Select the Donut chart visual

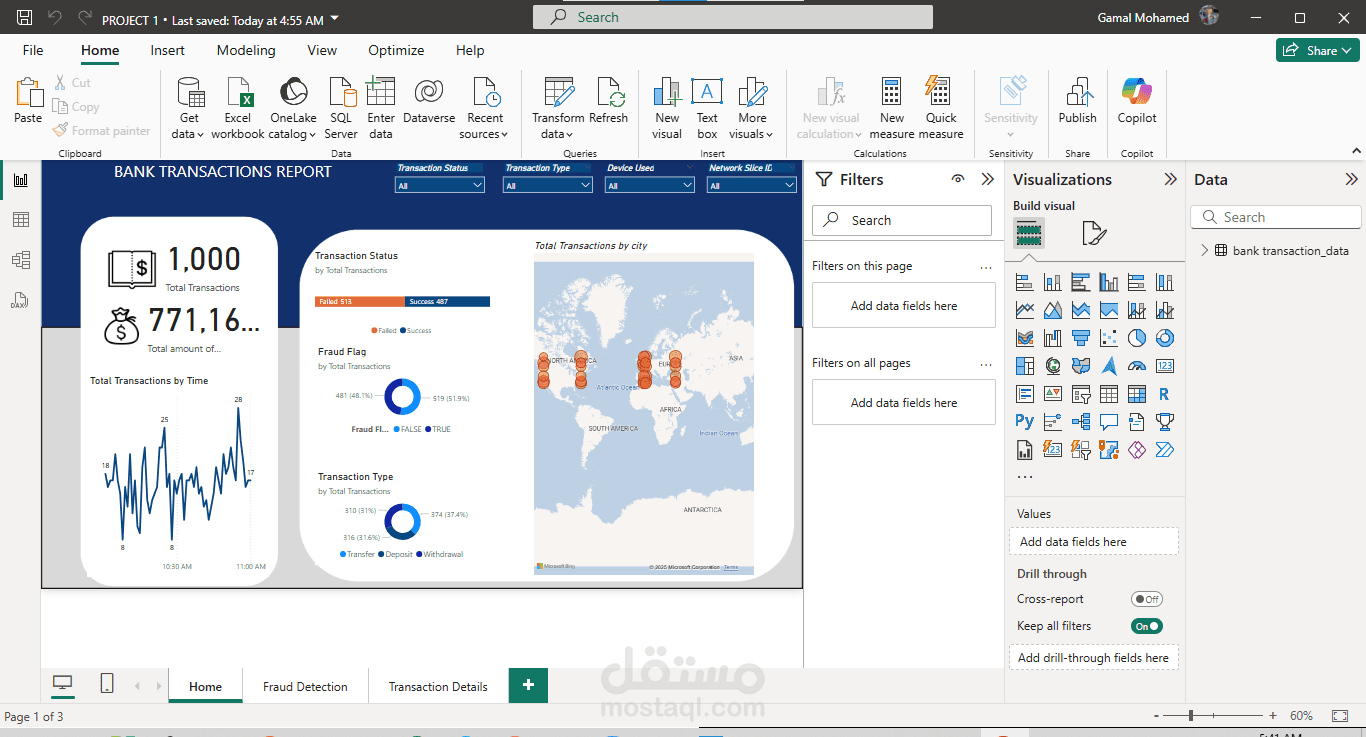pyautogui.click(x=1164, y=338)
